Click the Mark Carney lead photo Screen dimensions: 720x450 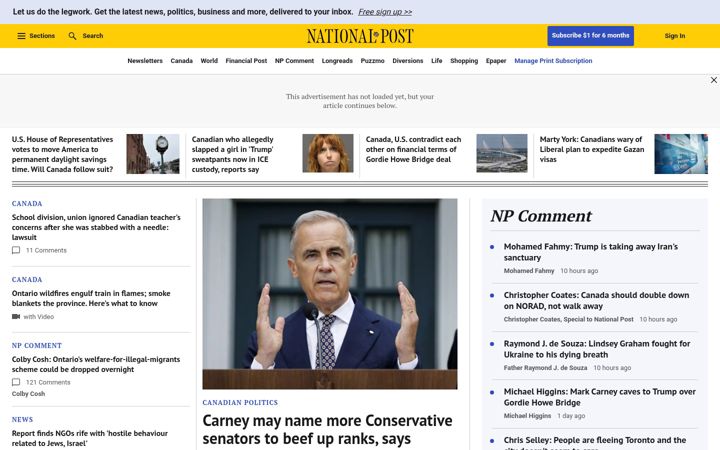330,294
